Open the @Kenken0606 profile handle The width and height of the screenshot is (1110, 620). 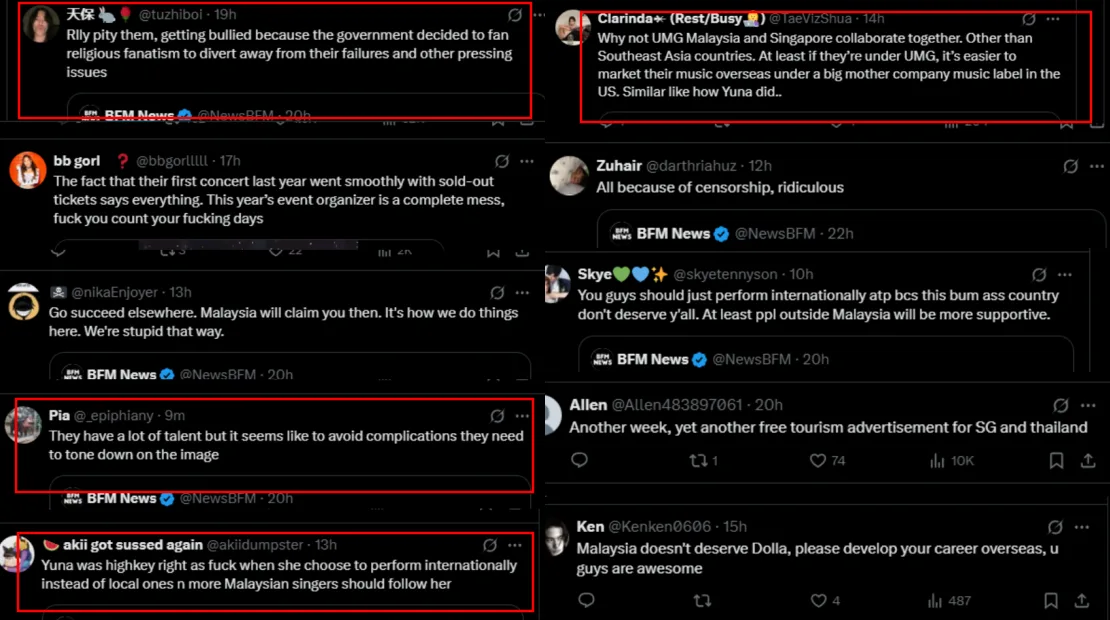(x=660, y=527)
